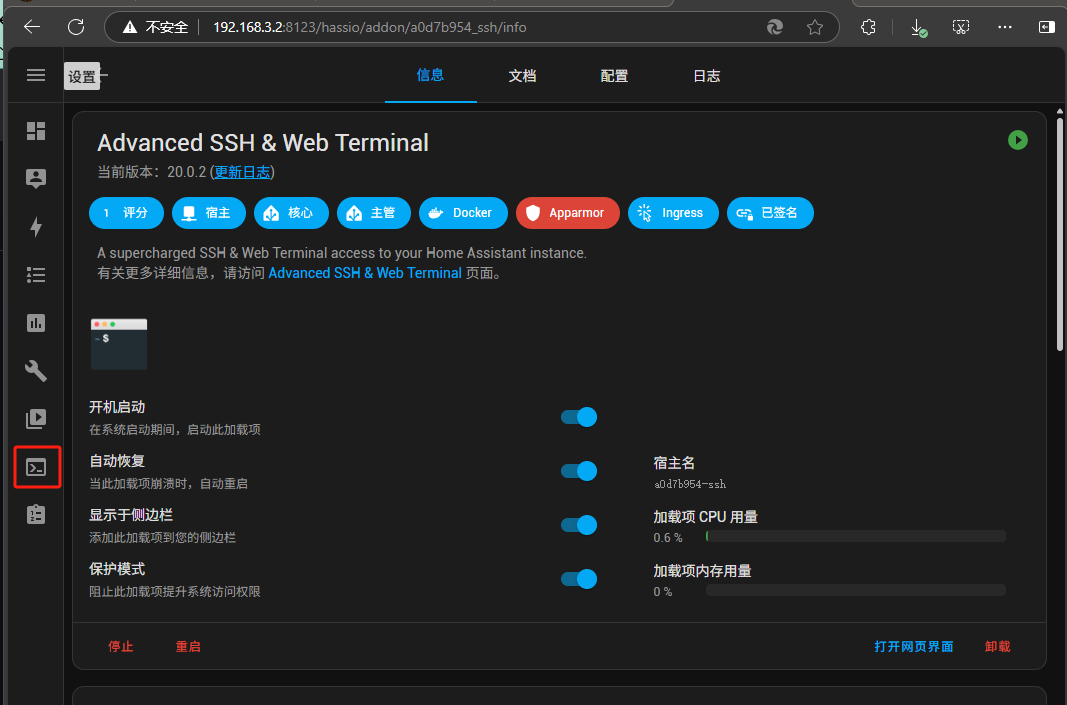The image size is (1067, 705).
Task: Toggle the 自动恢复 switch
Action: pyautogui.click(x=579, y=471)
